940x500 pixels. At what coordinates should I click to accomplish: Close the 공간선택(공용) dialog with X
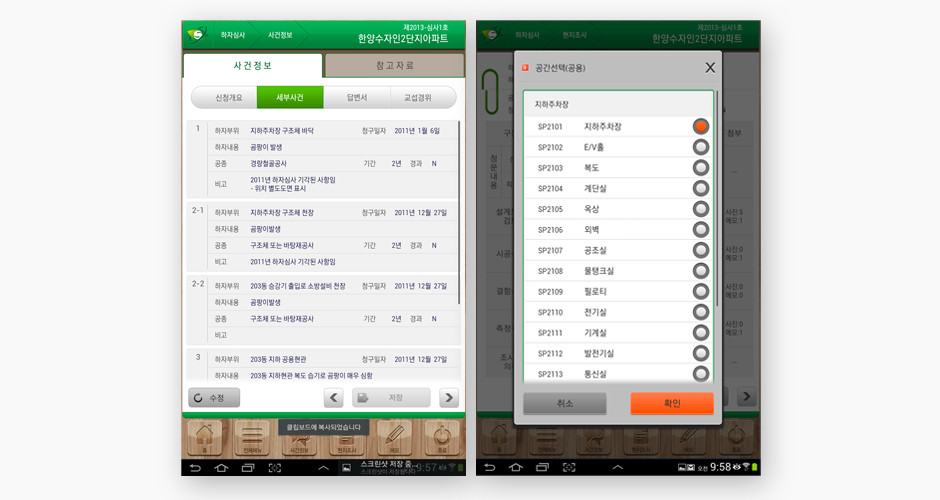point(710,68)
